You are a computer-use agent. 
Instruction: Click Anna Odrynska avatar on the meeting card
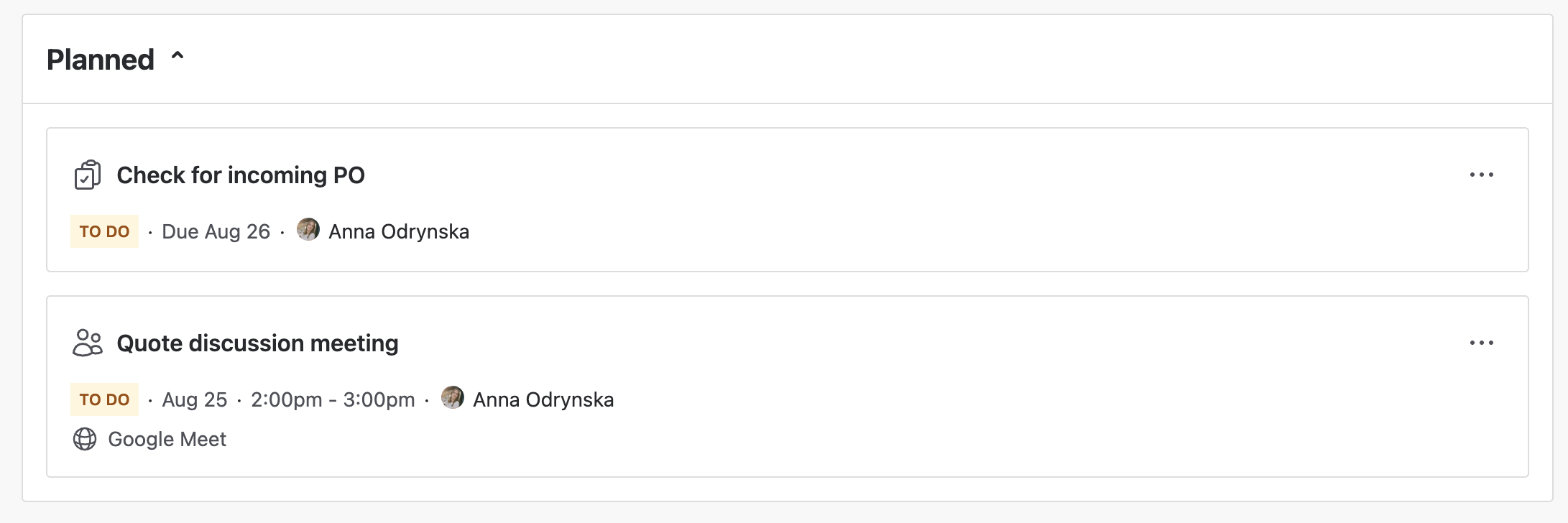point(453,397)
